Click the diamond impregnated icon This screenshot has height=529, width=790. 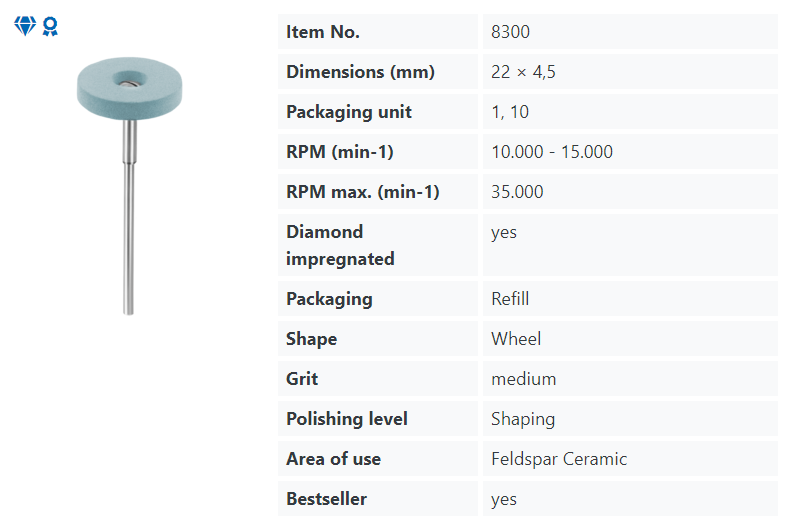24,27
